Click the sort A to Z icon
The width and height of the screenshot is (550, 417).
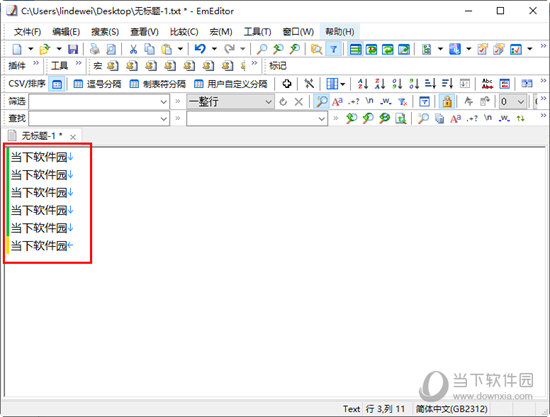click(x=363, y=83)
